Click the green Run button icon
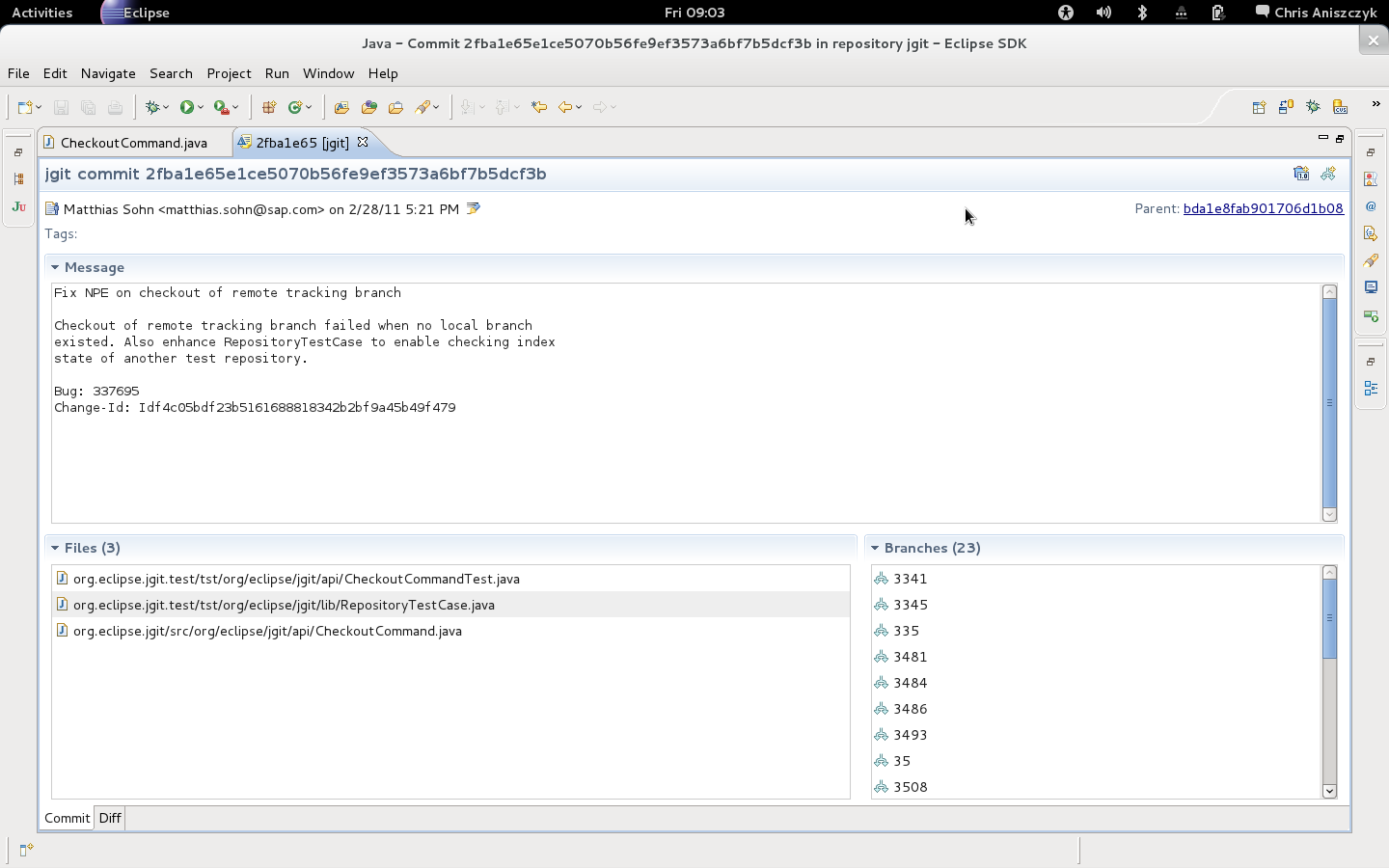Screen dimensions: 1389x868 pyautogui.click(x=187, y=107)
